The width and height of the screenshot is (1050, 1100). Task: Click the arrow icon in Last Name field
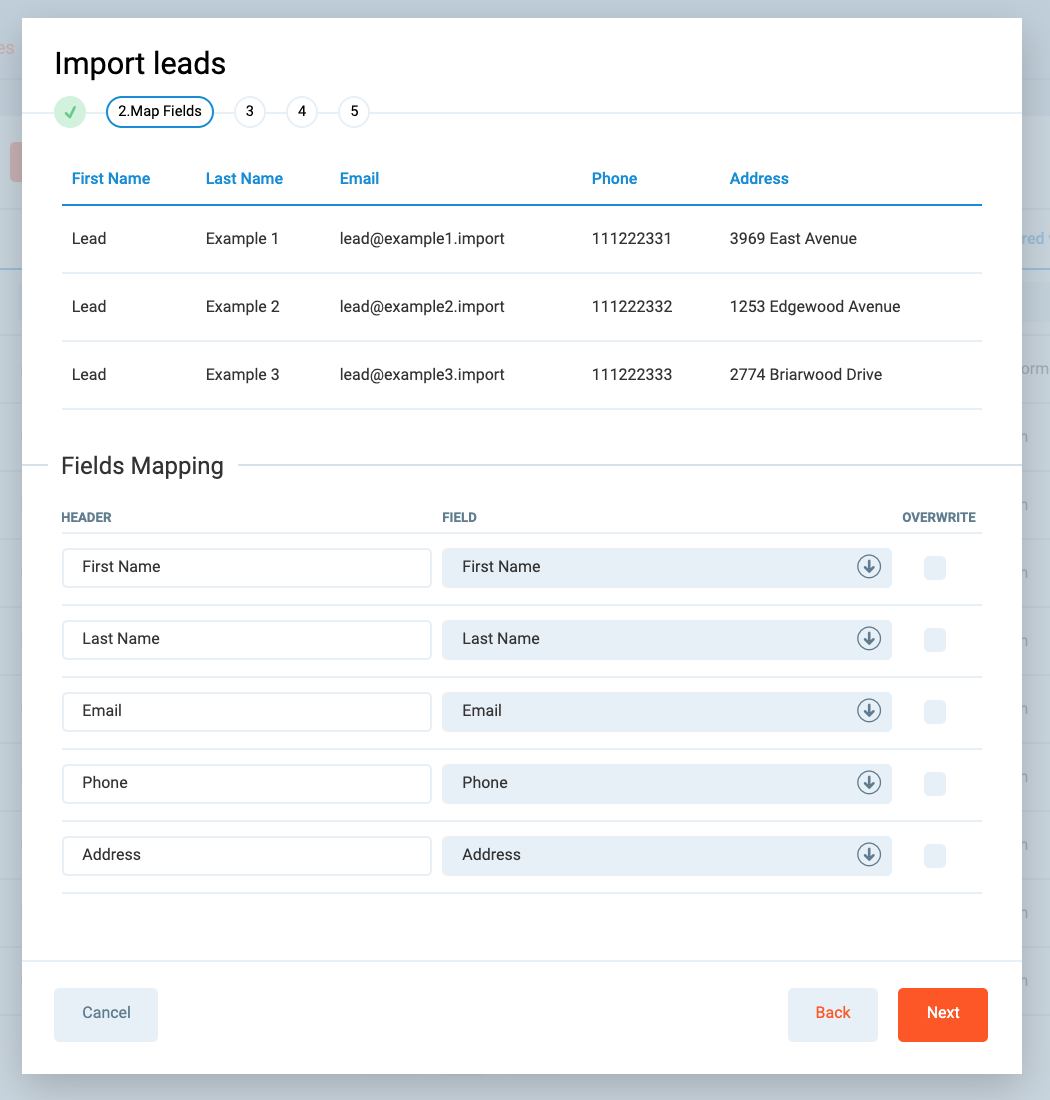point(869,639)
